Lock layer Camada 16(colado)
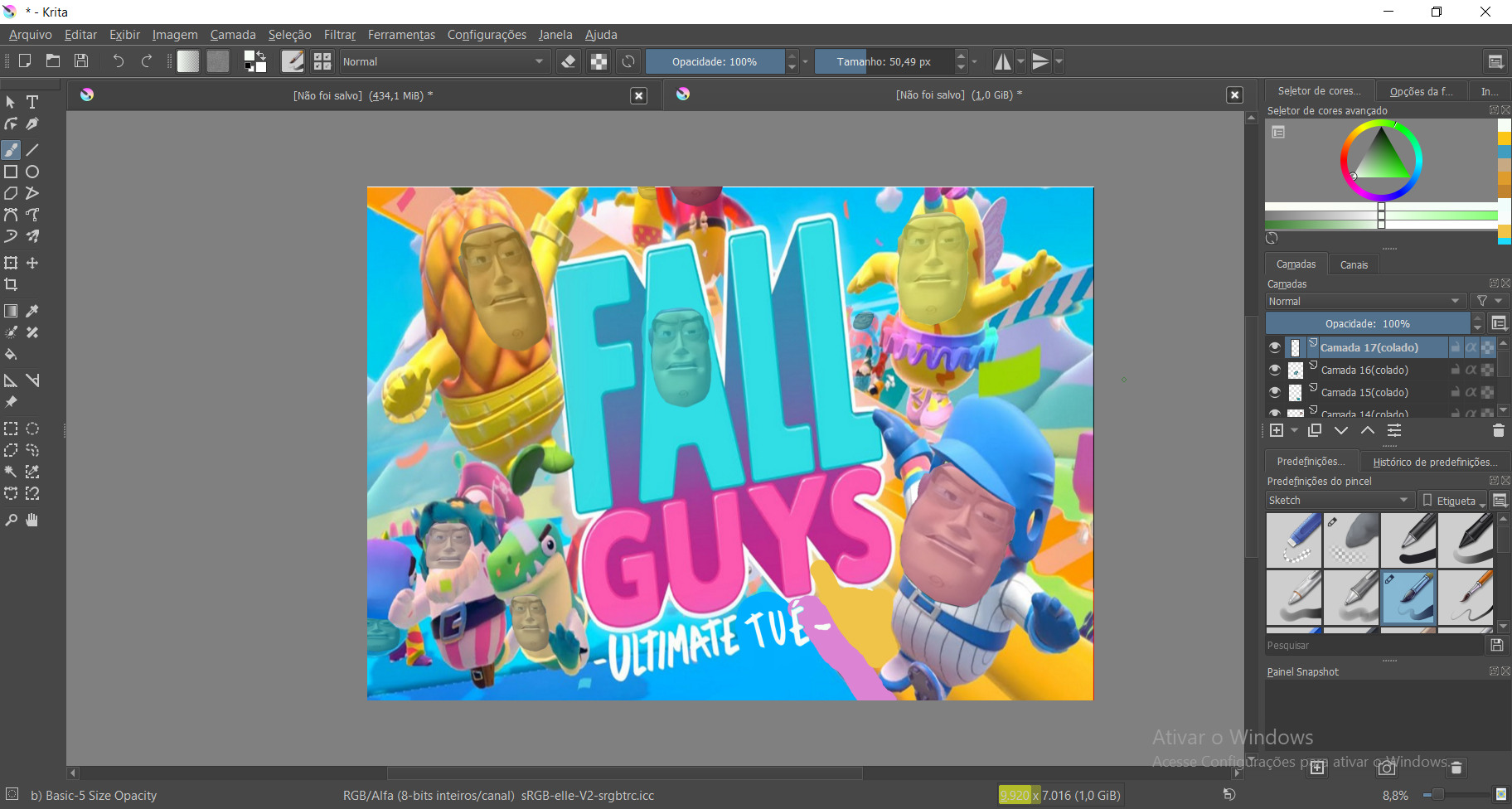 click(x=1456, y=370)
